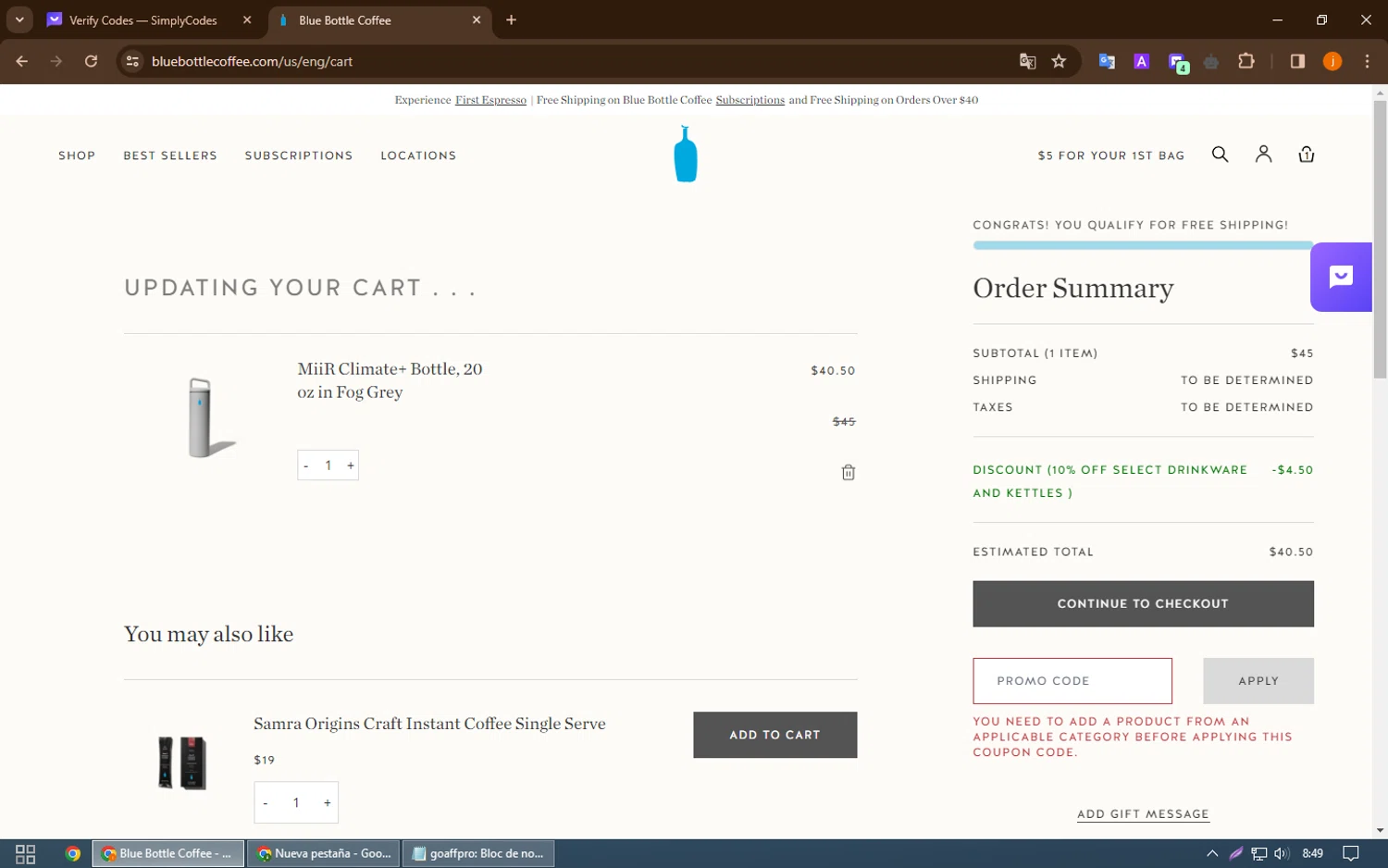Screen dimensions: 1388x868
Task: Switch to Nueva pestaña Chrome taskbar window
Action: [x=323, y=853]
